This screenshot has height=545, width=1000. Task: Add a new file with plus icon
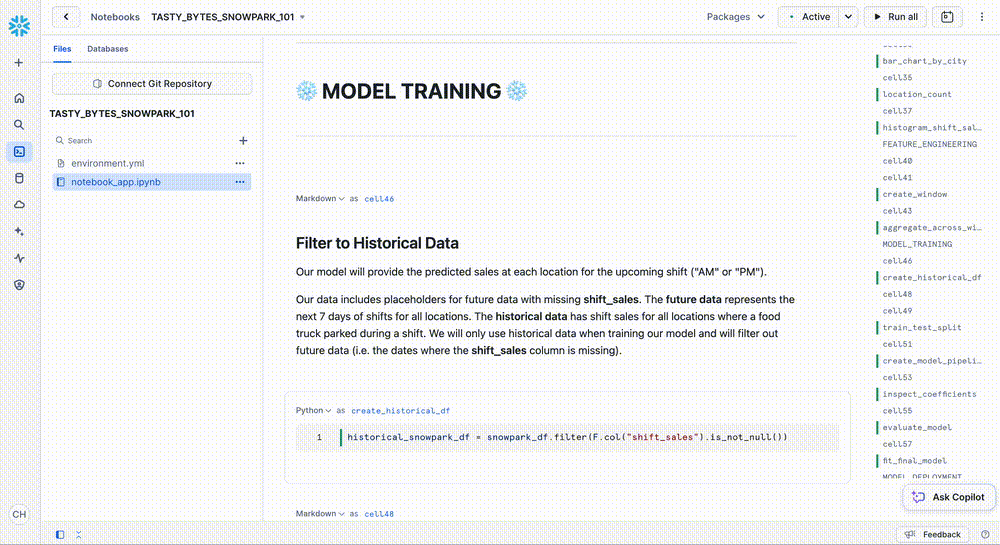pyautogui.click(x=243, y=140)
